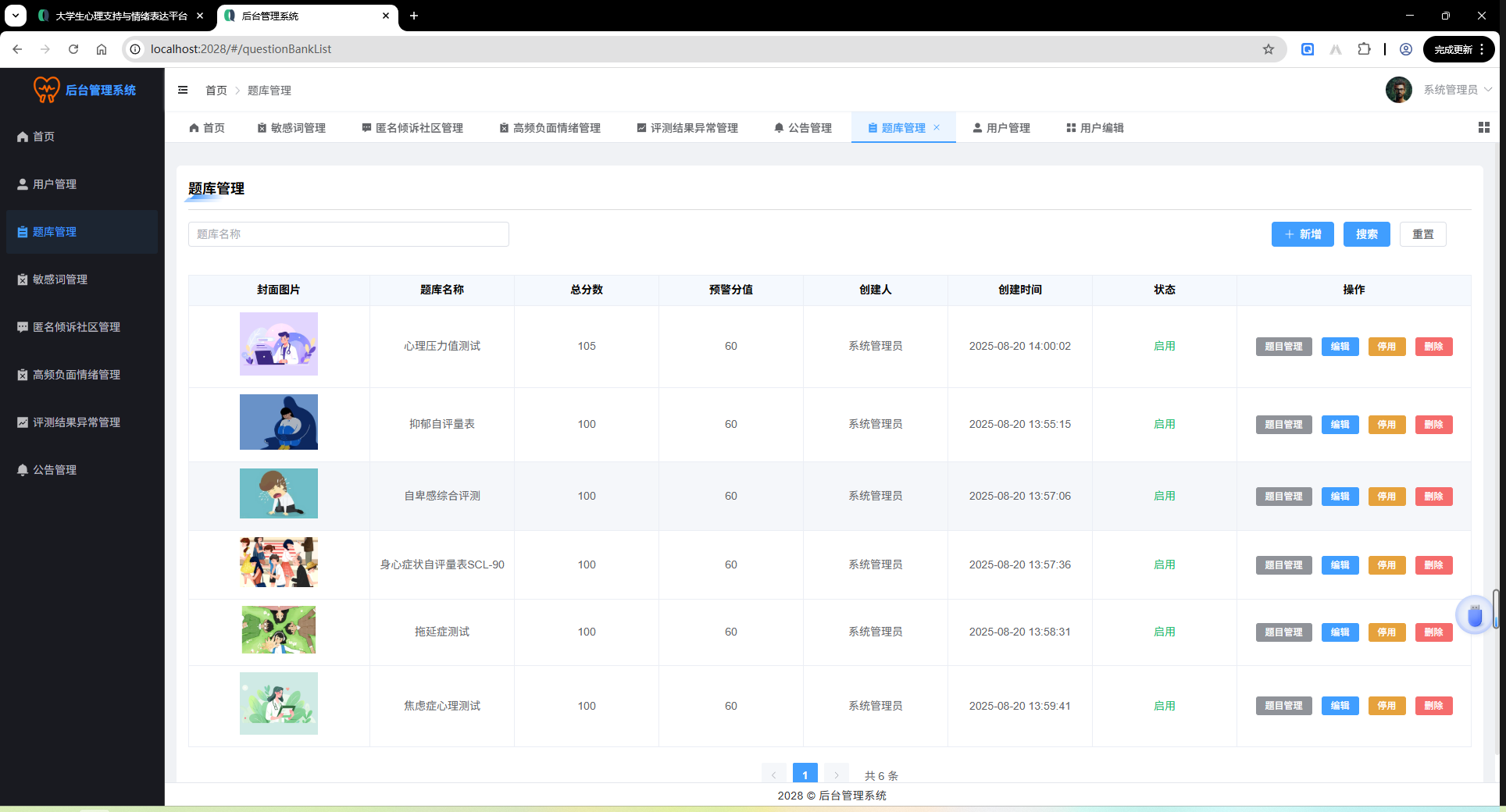Bookmark this page with the star icon
The image size is (1506, 812).
[1269, 49]
